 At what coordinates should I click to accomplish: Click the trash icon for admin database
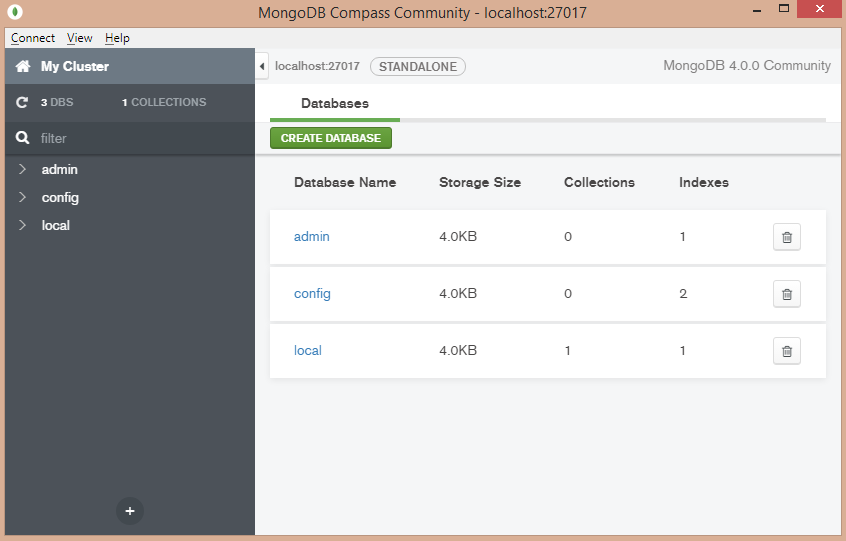[x=786, y=237]
